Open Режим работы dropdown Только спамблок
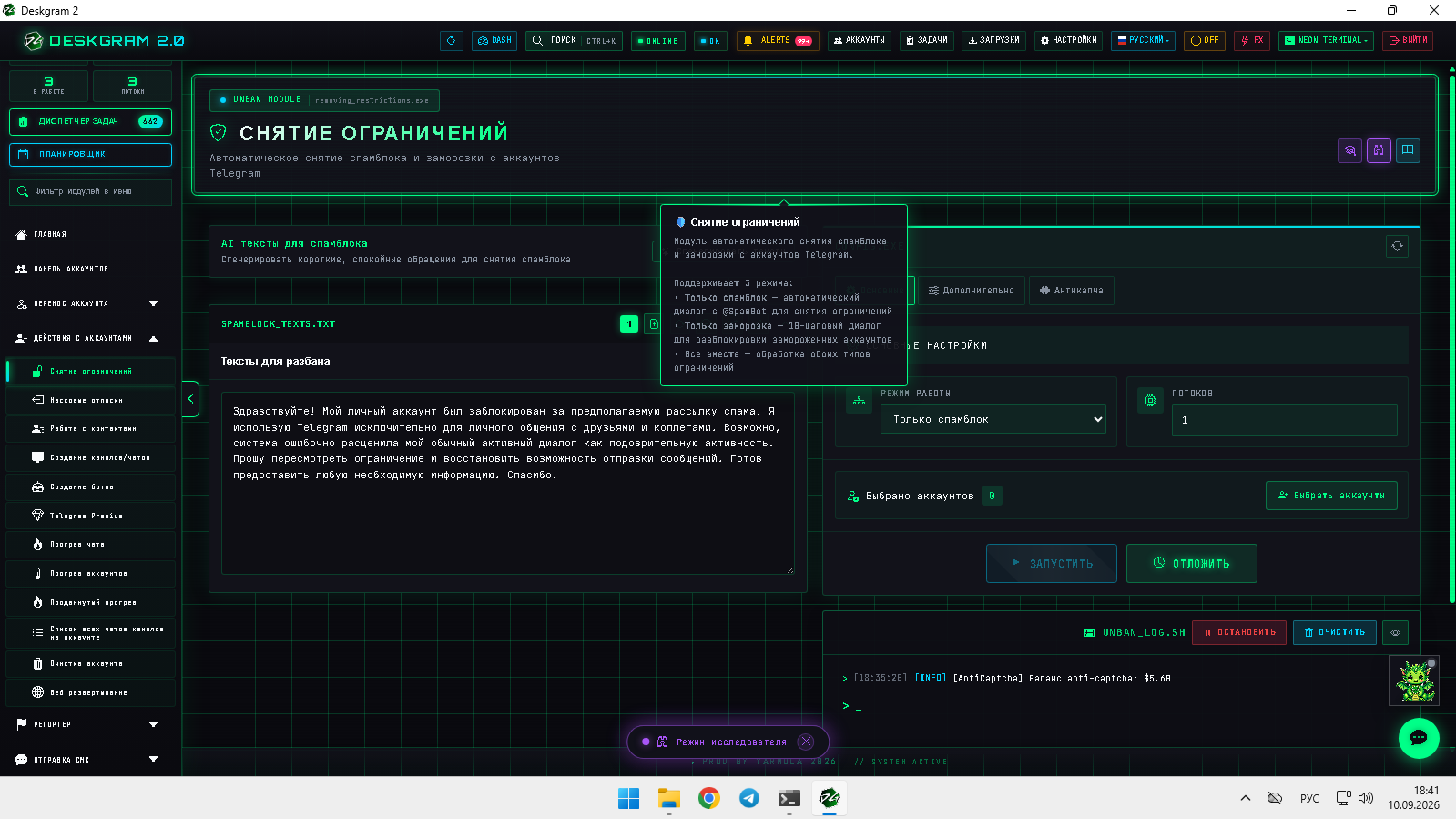The image size is (1456, 819). pos(993,420)
